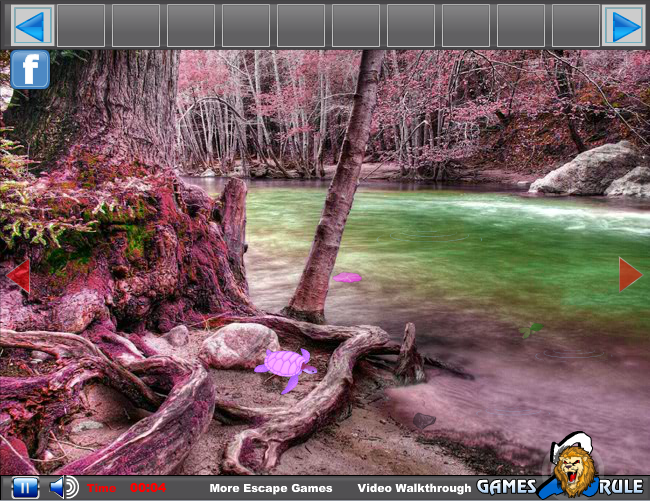Grab the green leaf floating in water
This screenshot has width=650, height=501.
tap(531, 330)
